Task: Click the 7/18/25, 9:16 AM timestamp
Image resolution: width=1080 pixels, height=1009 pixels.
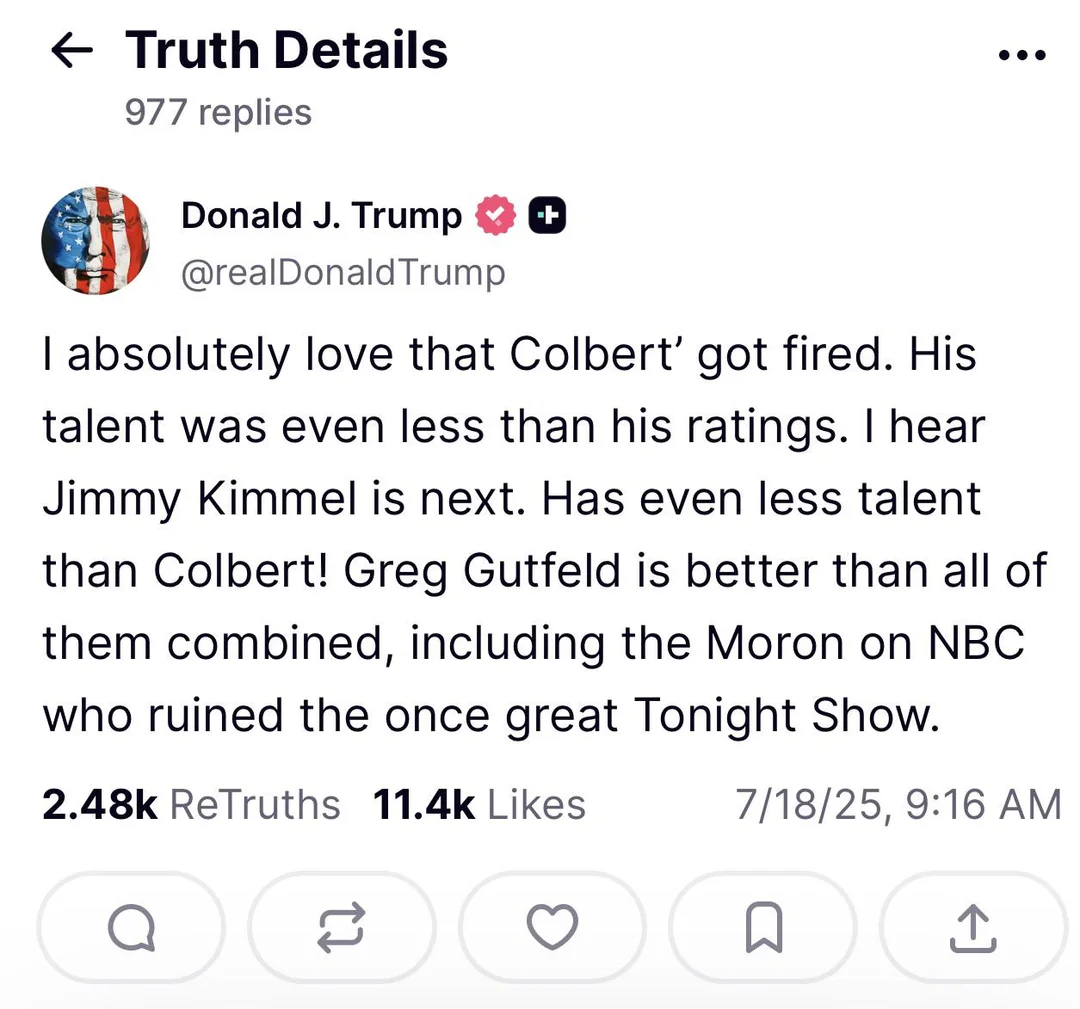Action: point(898,804)
